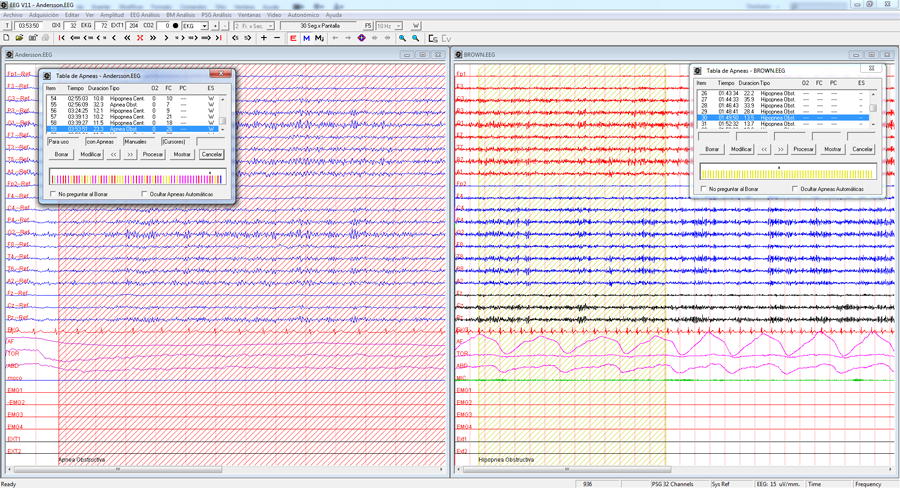Screen dimensions: 900x488
Task: Click the colored apnea timeline bar in Andersson table
Action: 137,176
